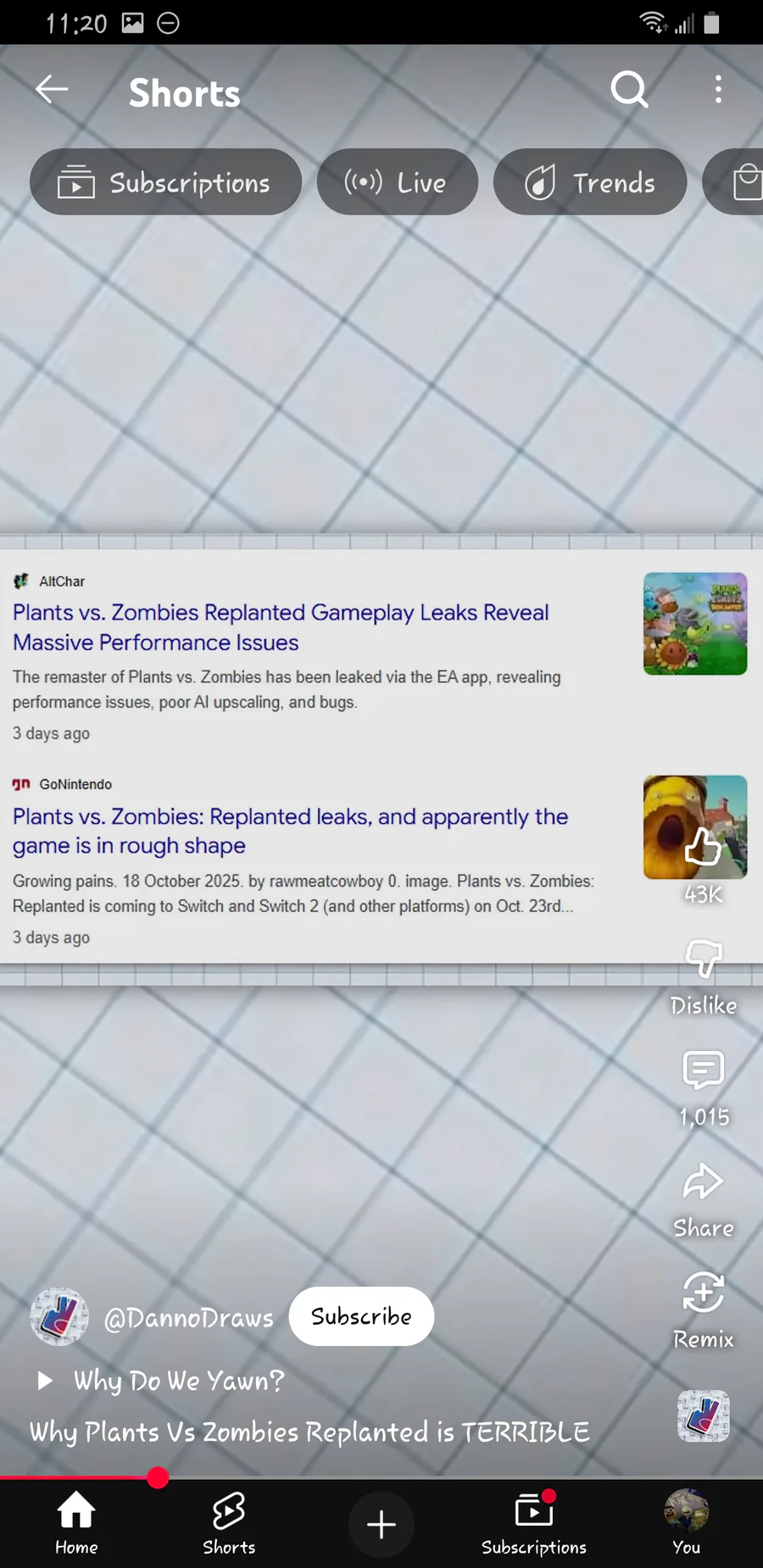The image size is (763, 1568).
Task: Tap the do-not-disturb status bar icon
Action: [169, 23]
